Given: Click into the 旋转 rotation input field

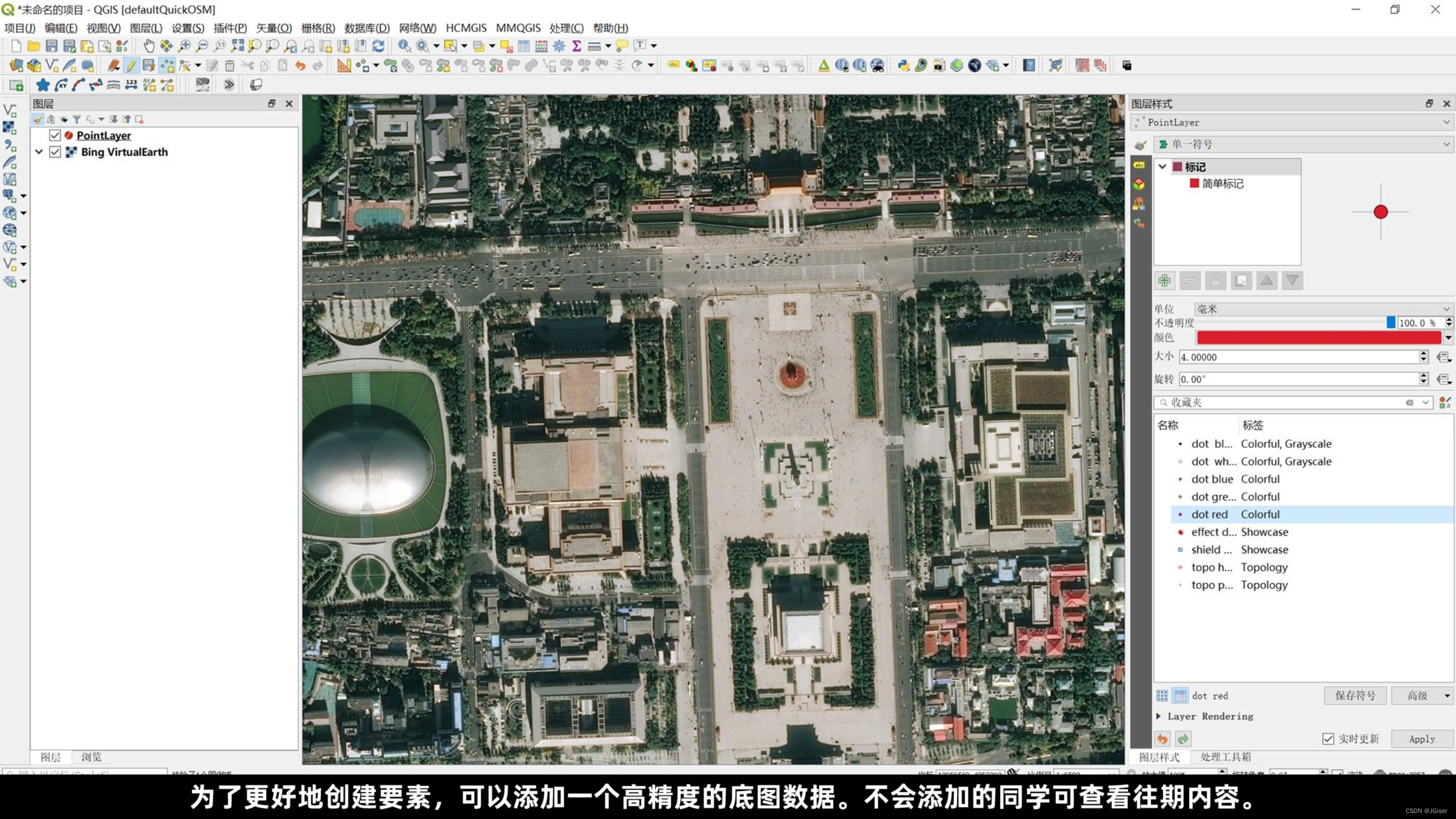Looking at the screenshot, I should coord(1298,379).
